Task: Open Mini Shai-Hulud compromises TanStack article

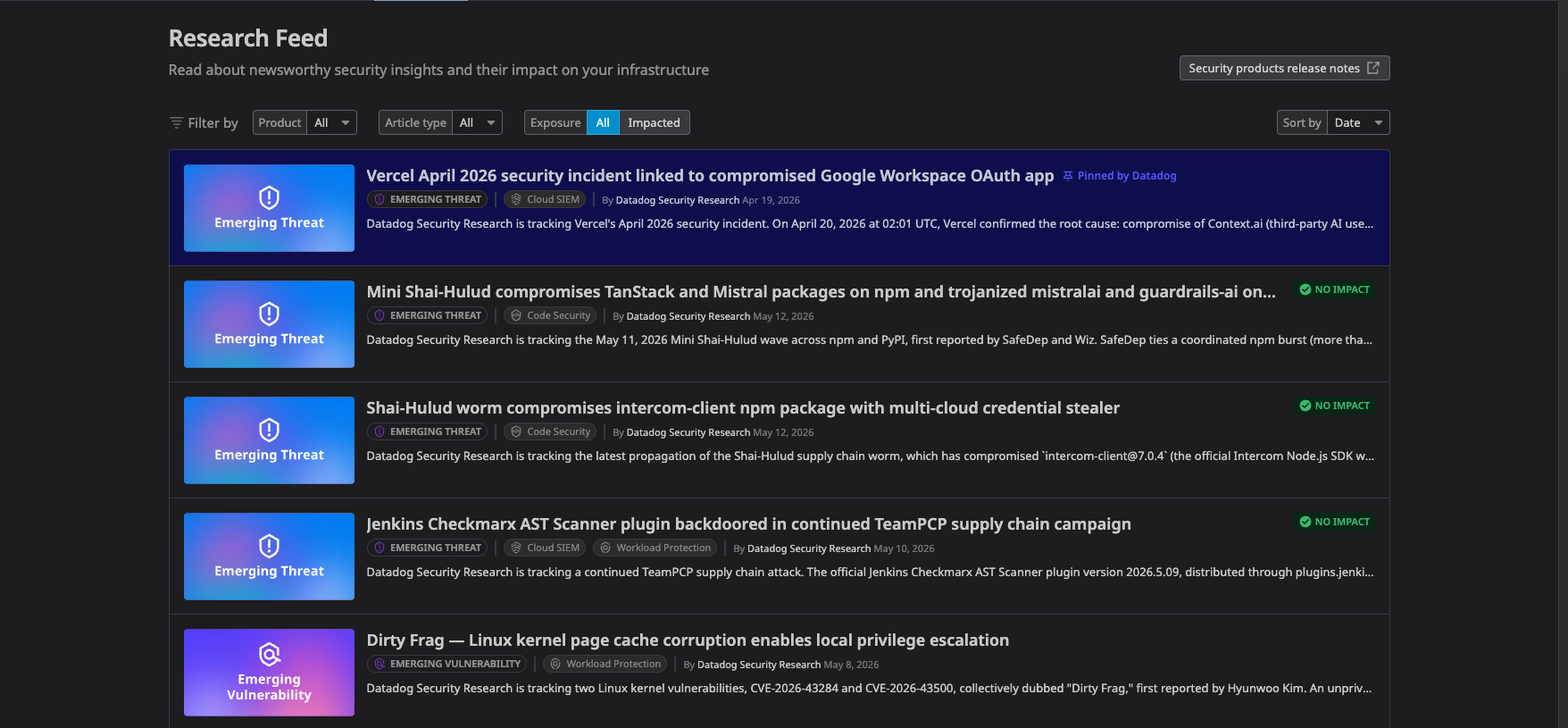Action: pyautogui.click(x=821, y=292)
